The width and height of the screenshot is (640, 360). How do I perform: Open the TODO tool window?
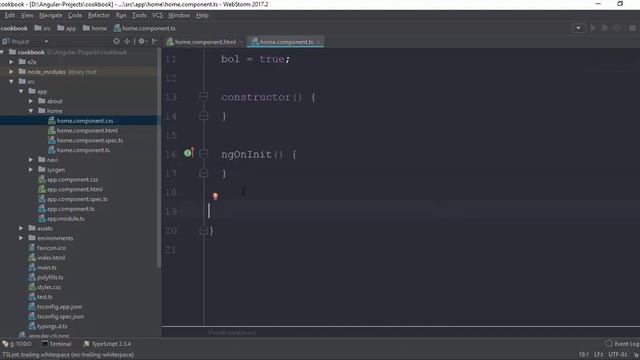[x=17, y=344]
